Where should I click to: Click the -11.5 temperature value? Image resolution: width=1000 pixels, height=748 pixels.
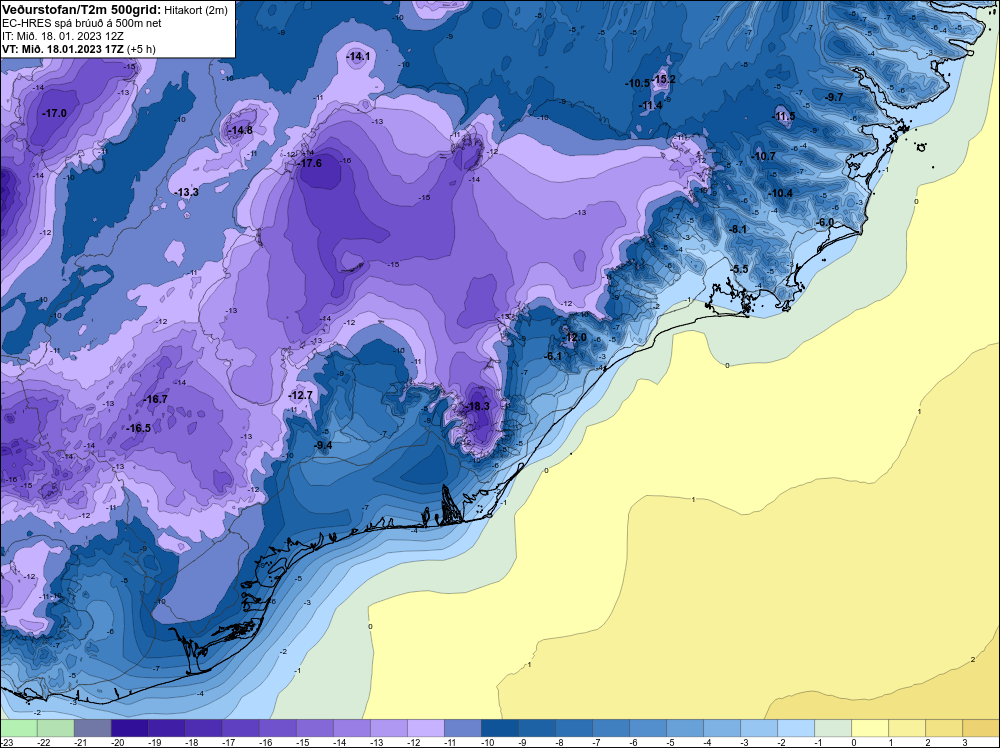click(x=783, y=116)
